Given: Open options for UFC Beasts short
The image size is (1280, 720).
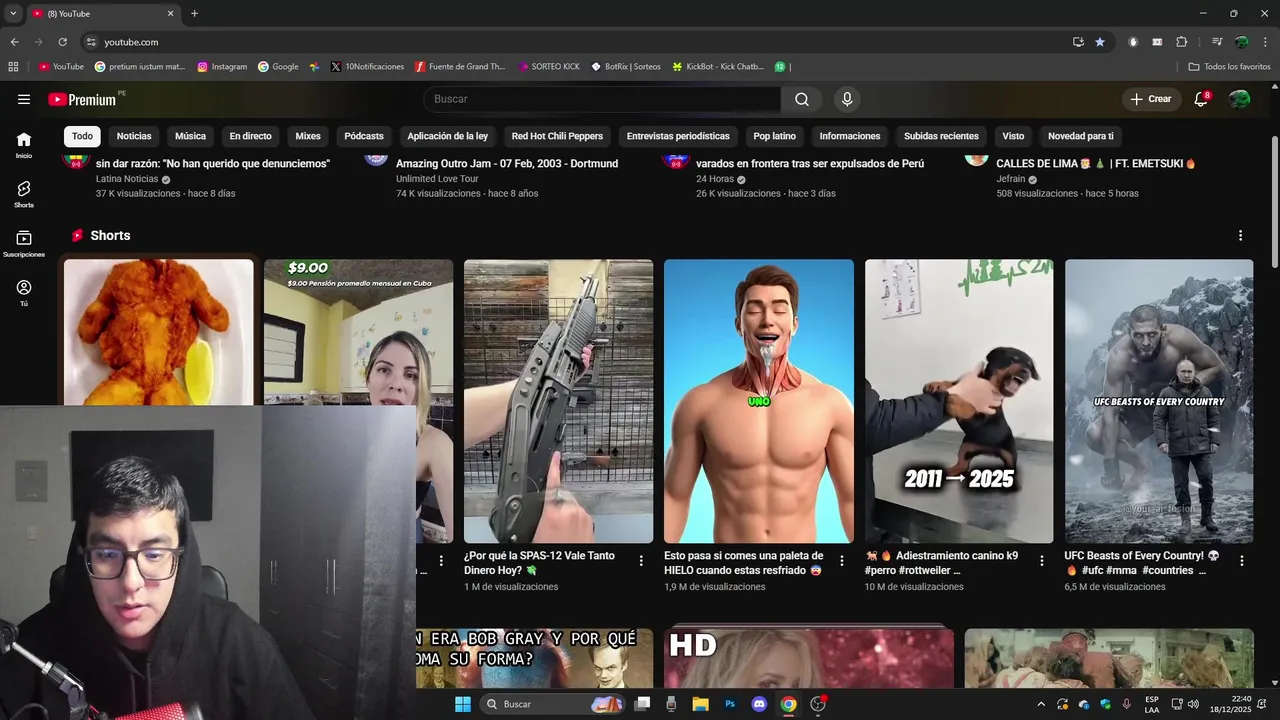Looking at the screenshot, I should click(x=1242, y=561).
